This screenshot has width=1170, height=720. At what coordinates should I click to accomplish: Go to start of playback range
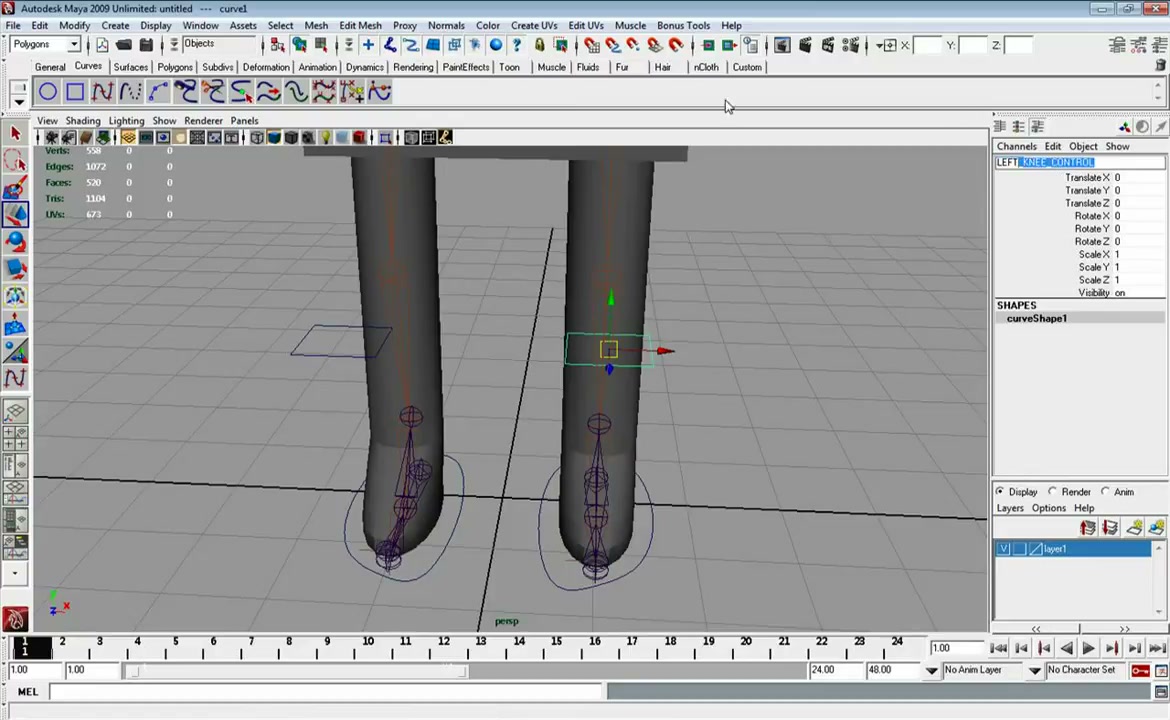(998, 648)
